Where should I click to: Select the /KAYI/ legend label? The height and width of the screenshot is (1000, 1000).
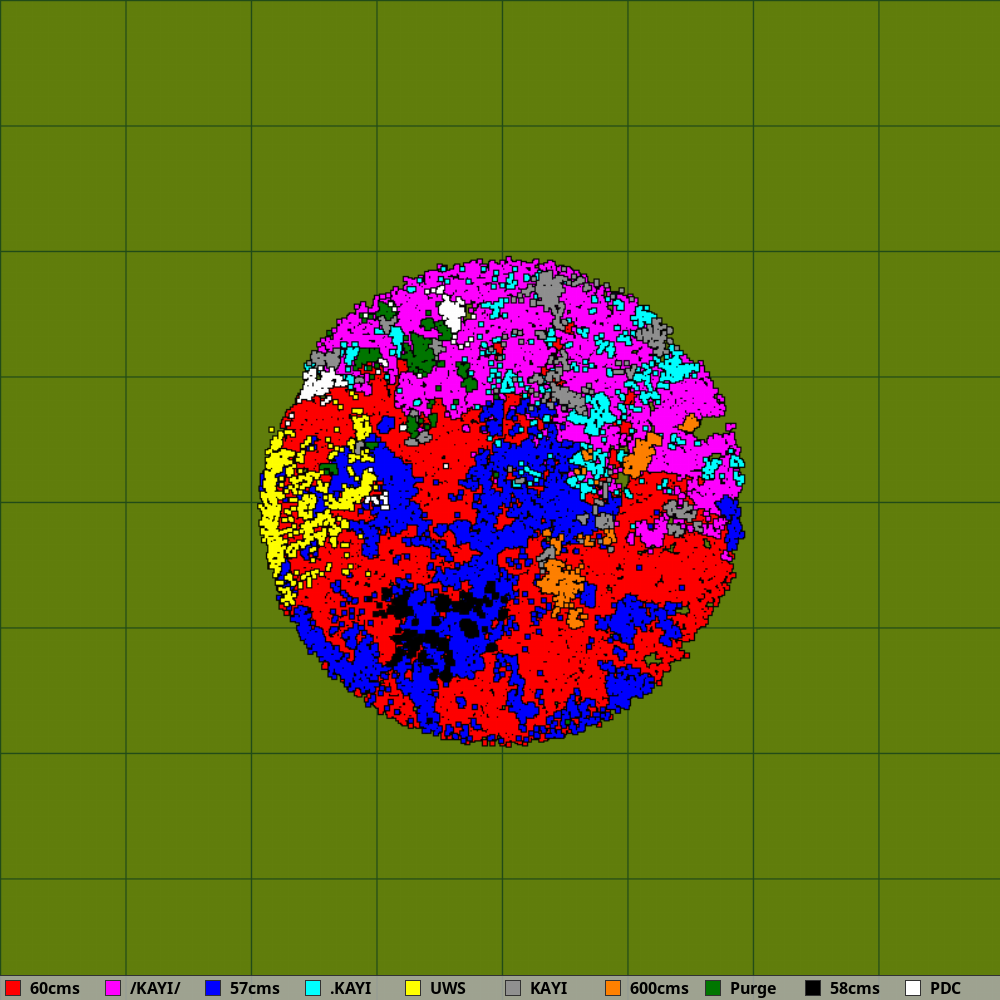click(x=155, y=989)
